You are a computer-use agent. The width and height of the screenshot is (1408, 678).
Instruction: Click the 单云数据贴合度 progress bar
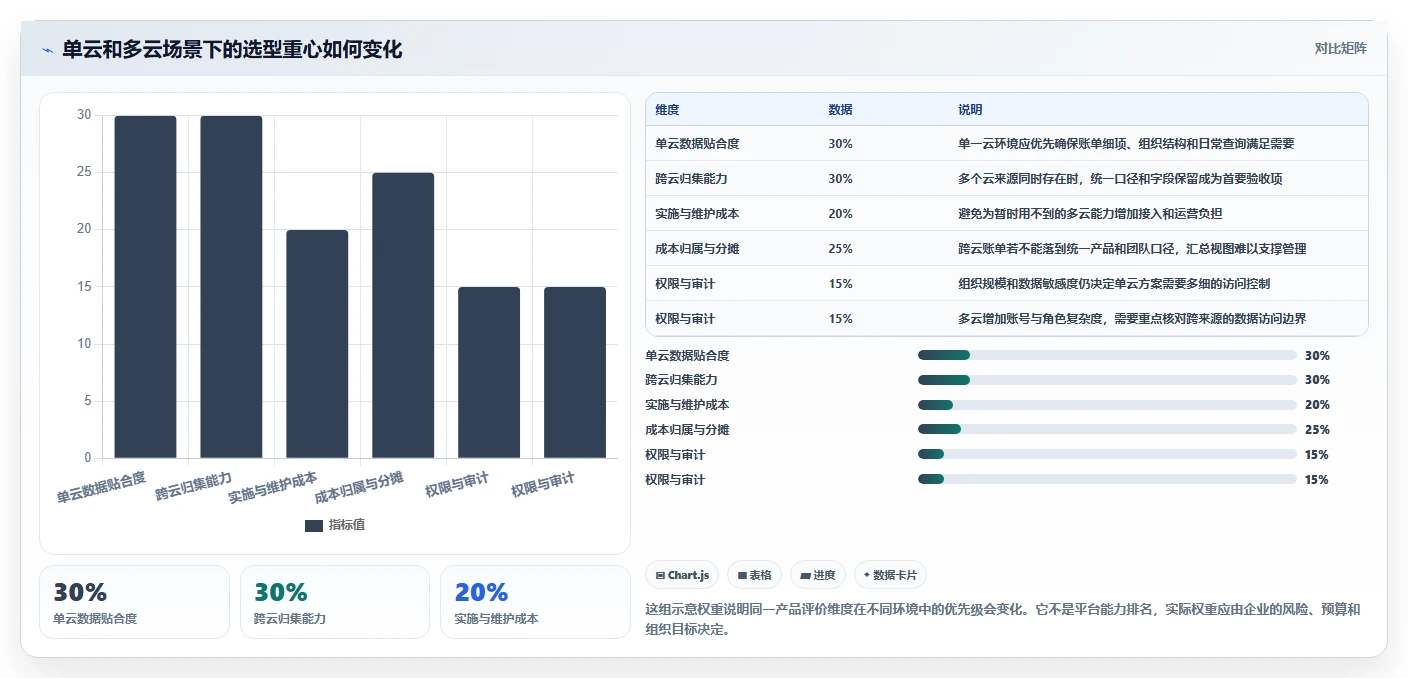click(x=1107, y=355)
